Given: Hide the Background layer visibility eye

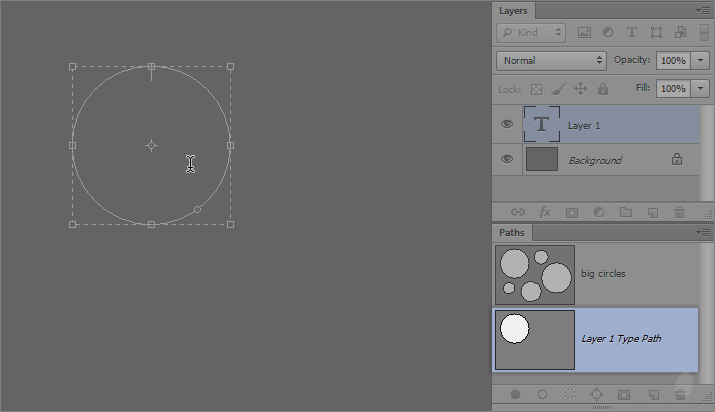Looking at the screenshot, I should point(507,159).
